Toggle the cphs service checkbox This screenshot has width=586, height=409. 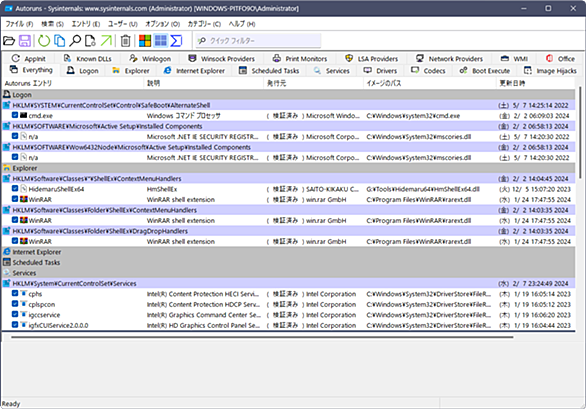point(15,293)
